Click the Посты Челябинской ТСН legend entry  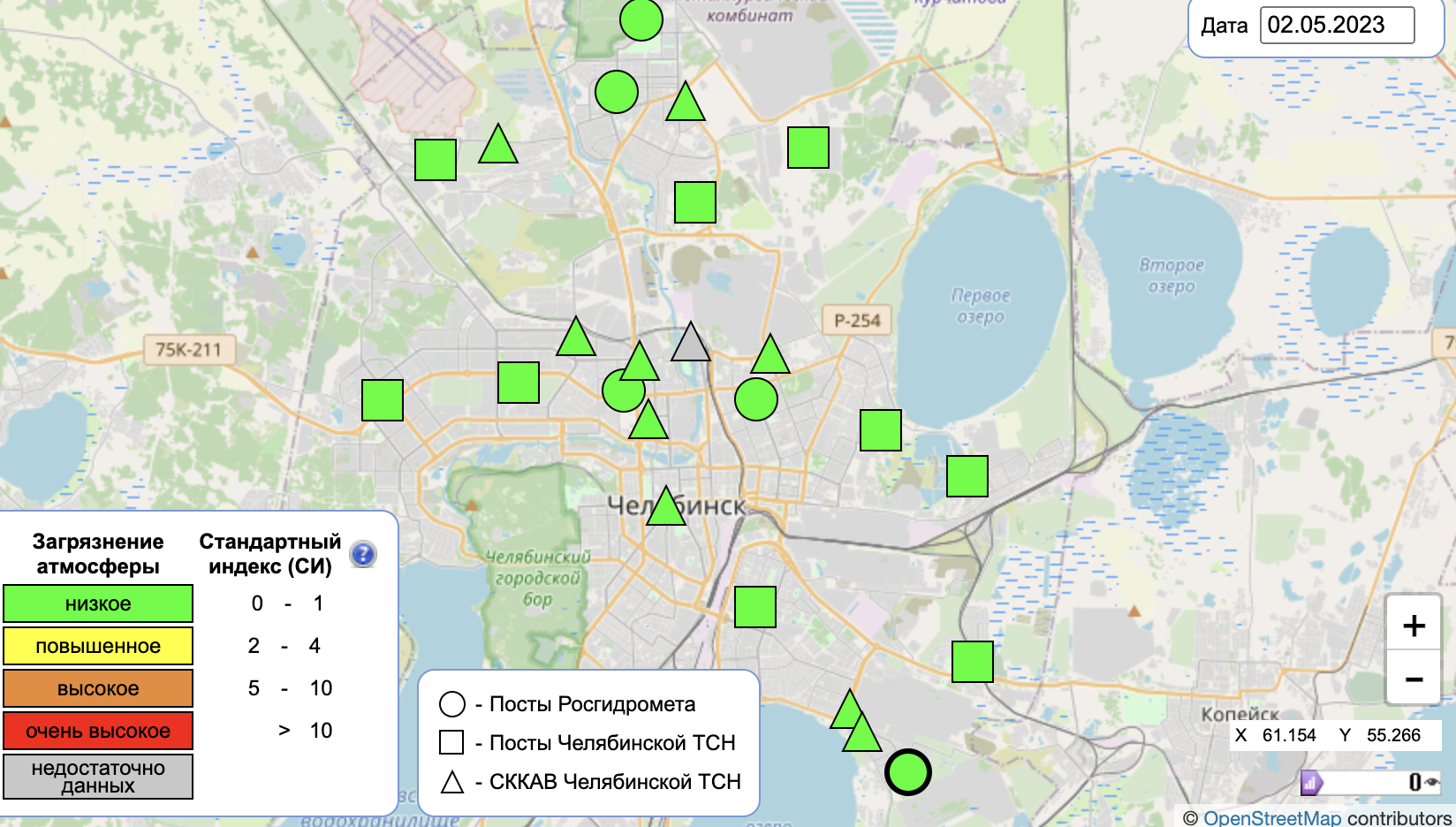pyautogui.click(x=588, y=743)
